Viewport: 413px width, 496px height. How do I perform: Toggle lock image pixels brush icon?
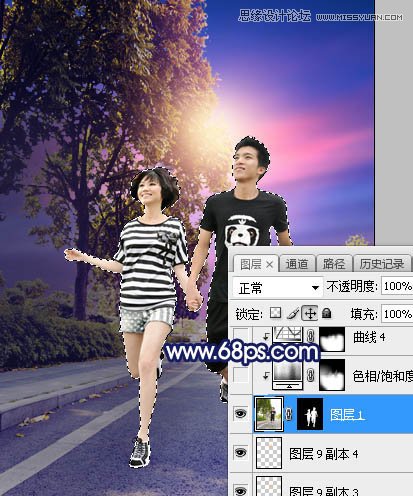coord(292,313)
